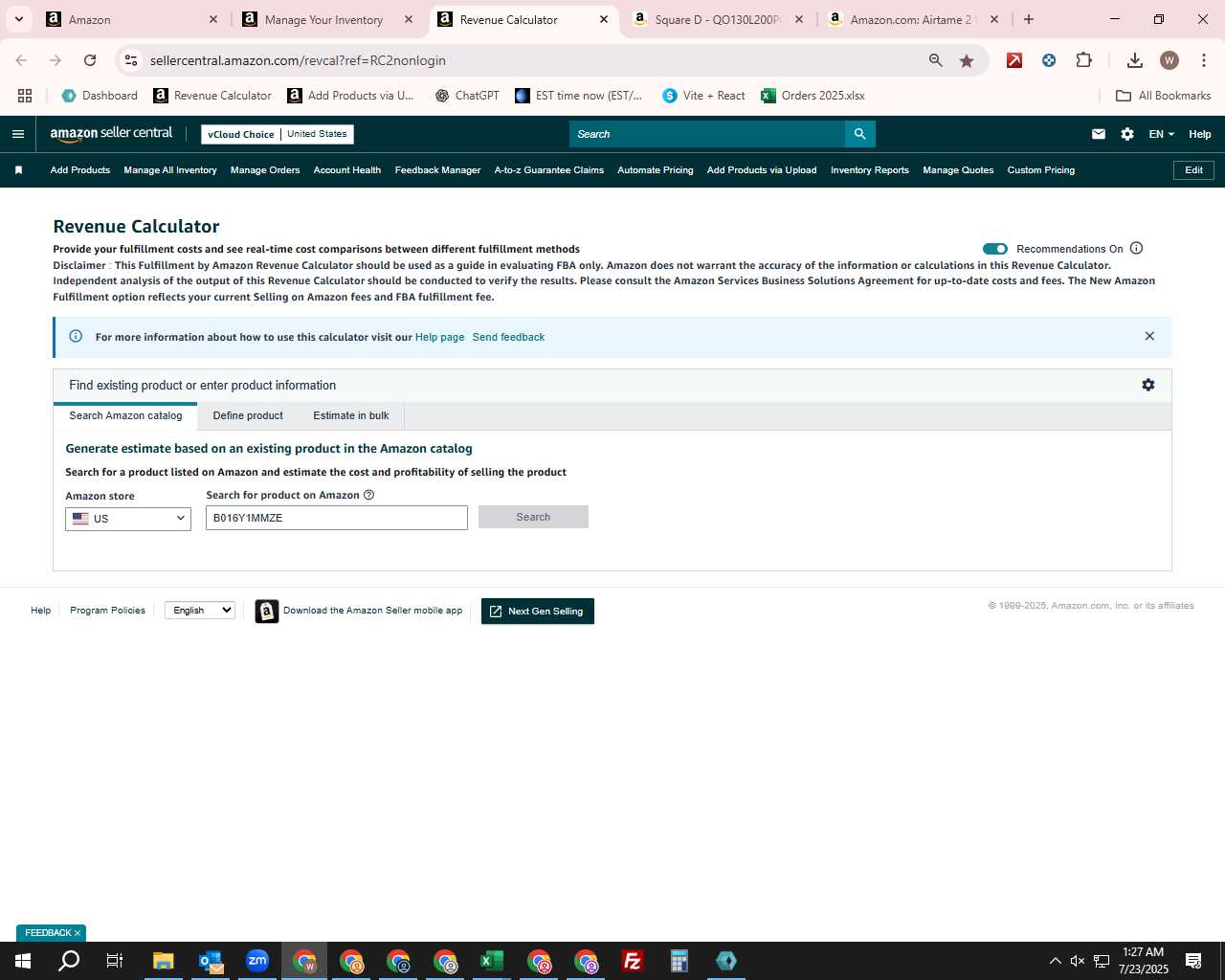This screenshot has height=980, width=1225.
Task: Open Program Policies footer link
Action: pos(107,611)
